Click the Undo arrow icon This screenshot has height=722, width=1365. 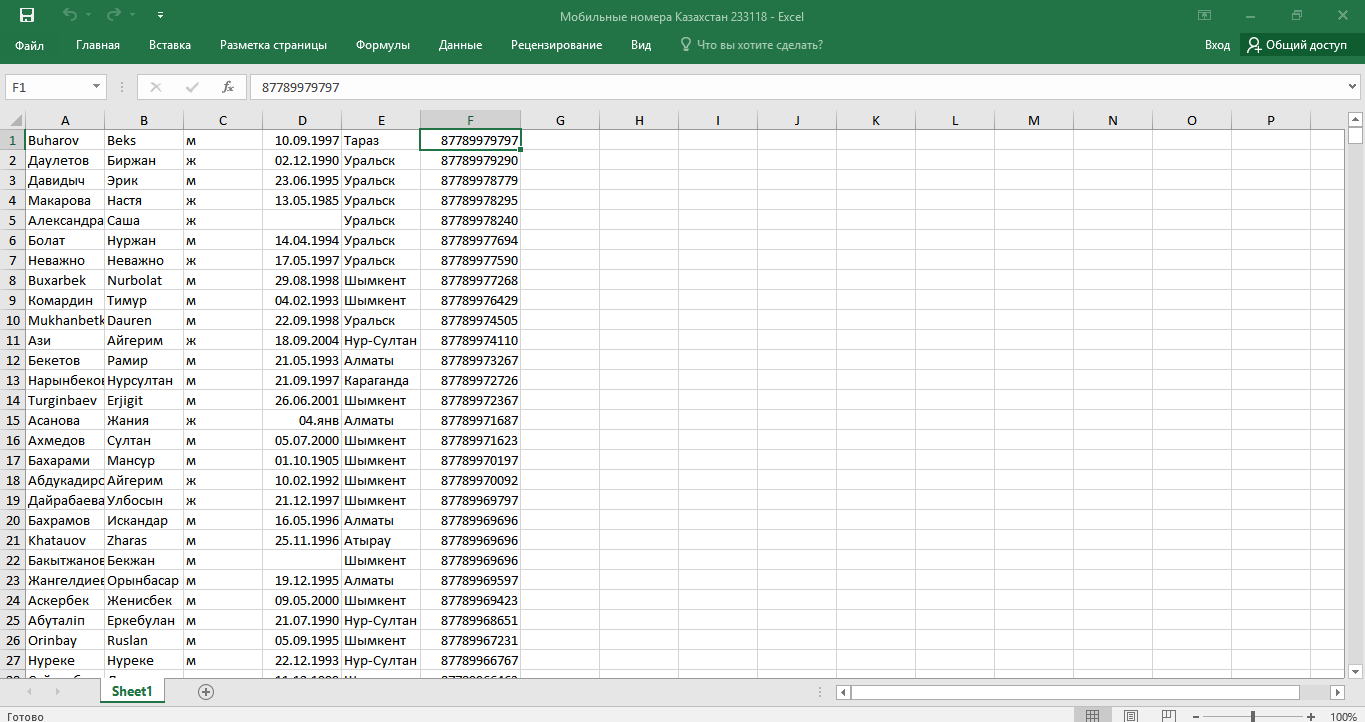70,16
